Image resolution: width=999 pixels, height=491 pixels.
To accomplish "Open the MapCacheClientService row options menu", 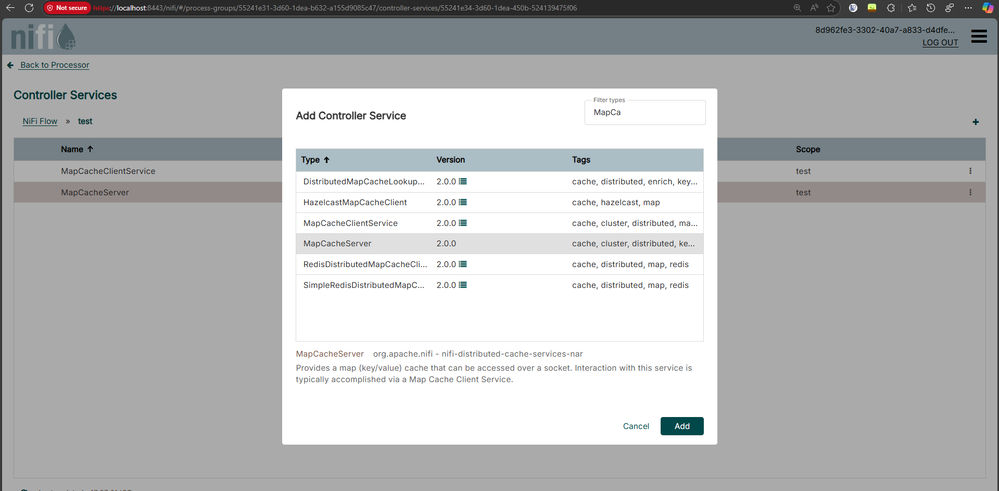I will click(x=970, y=171).
